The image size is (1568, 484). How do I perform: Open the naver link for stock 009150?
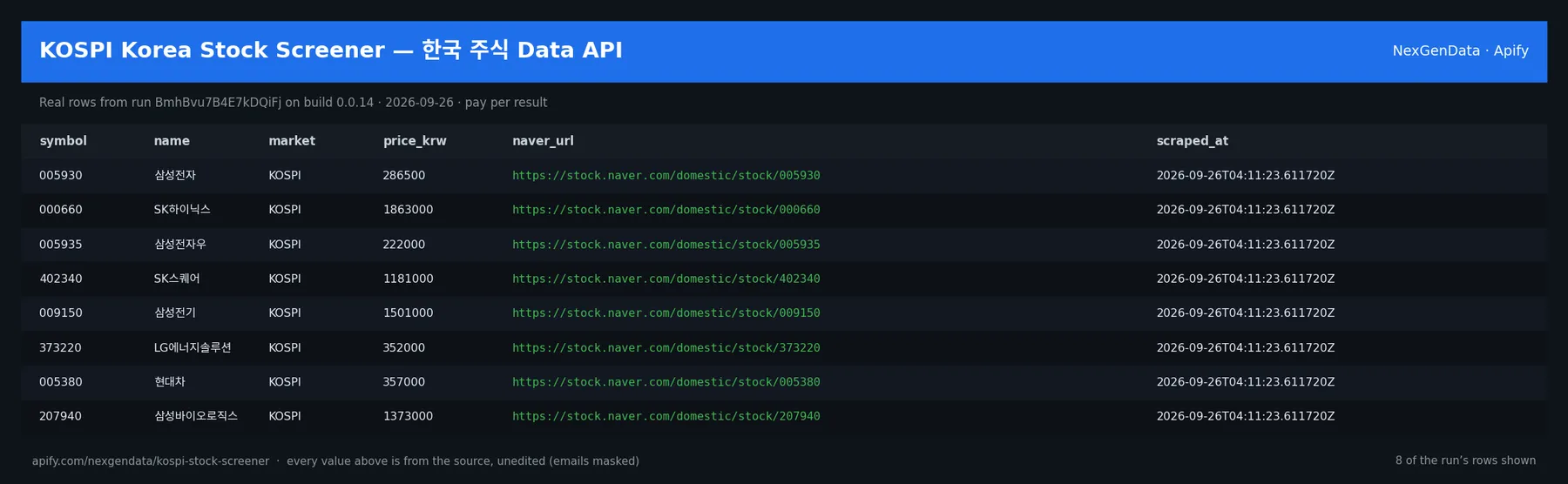point(666,313)
